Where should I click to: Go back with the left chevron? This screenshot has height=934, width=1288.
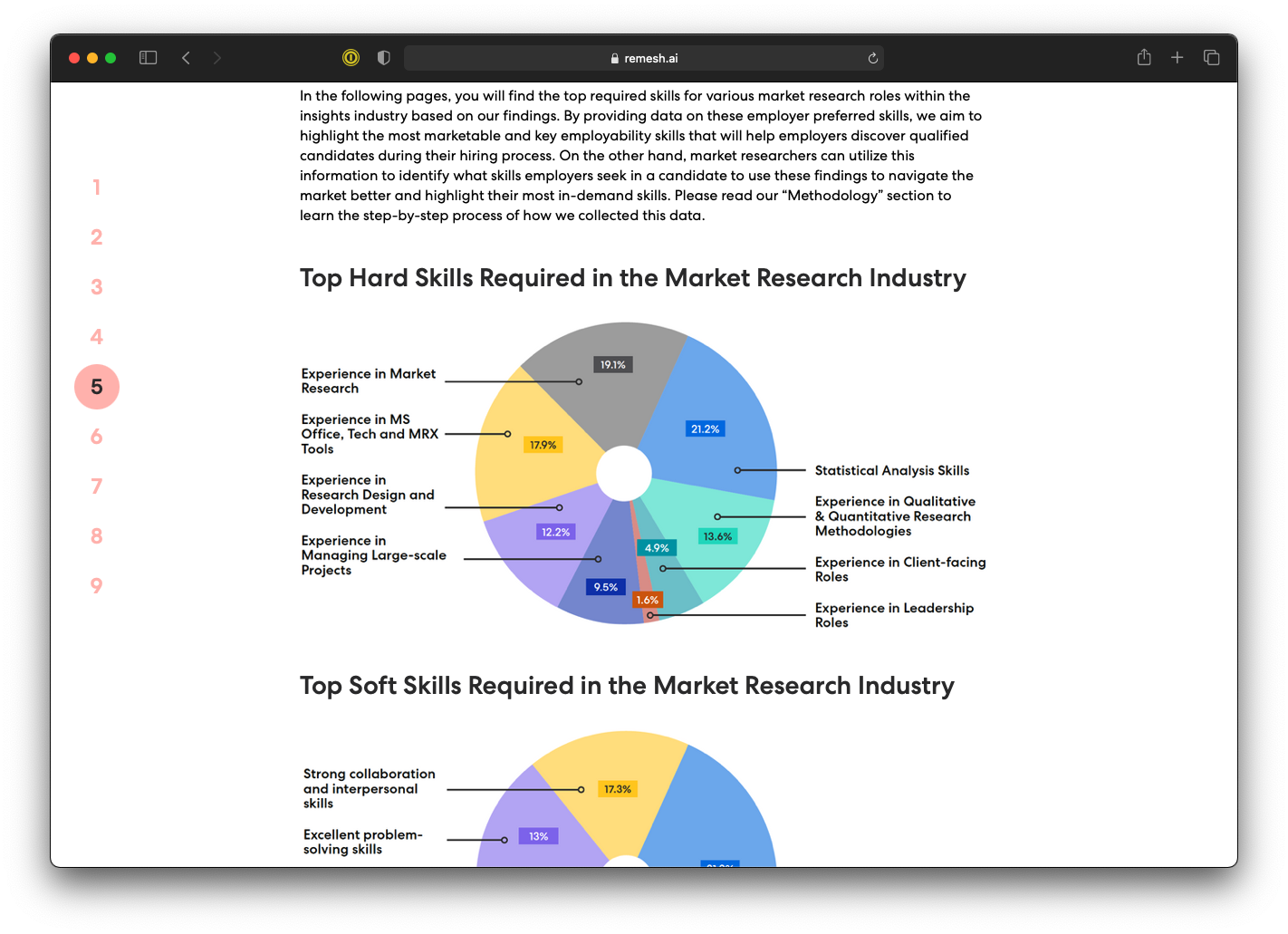pos(186,58)
